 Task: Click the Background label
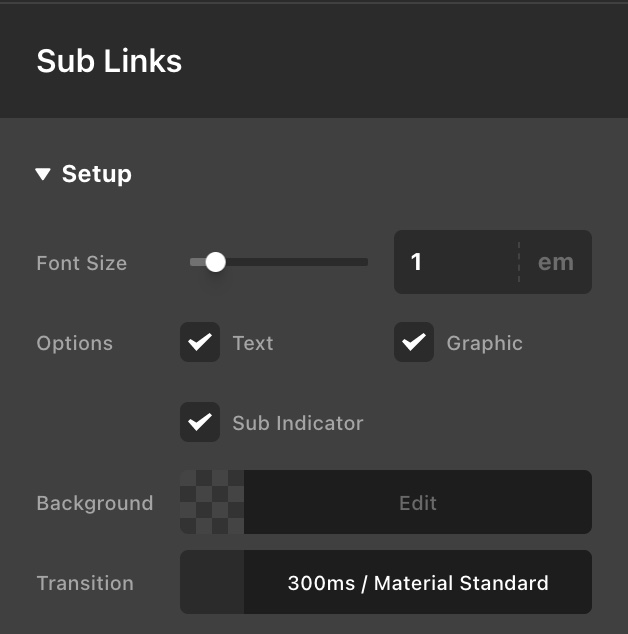coord(95,503)
